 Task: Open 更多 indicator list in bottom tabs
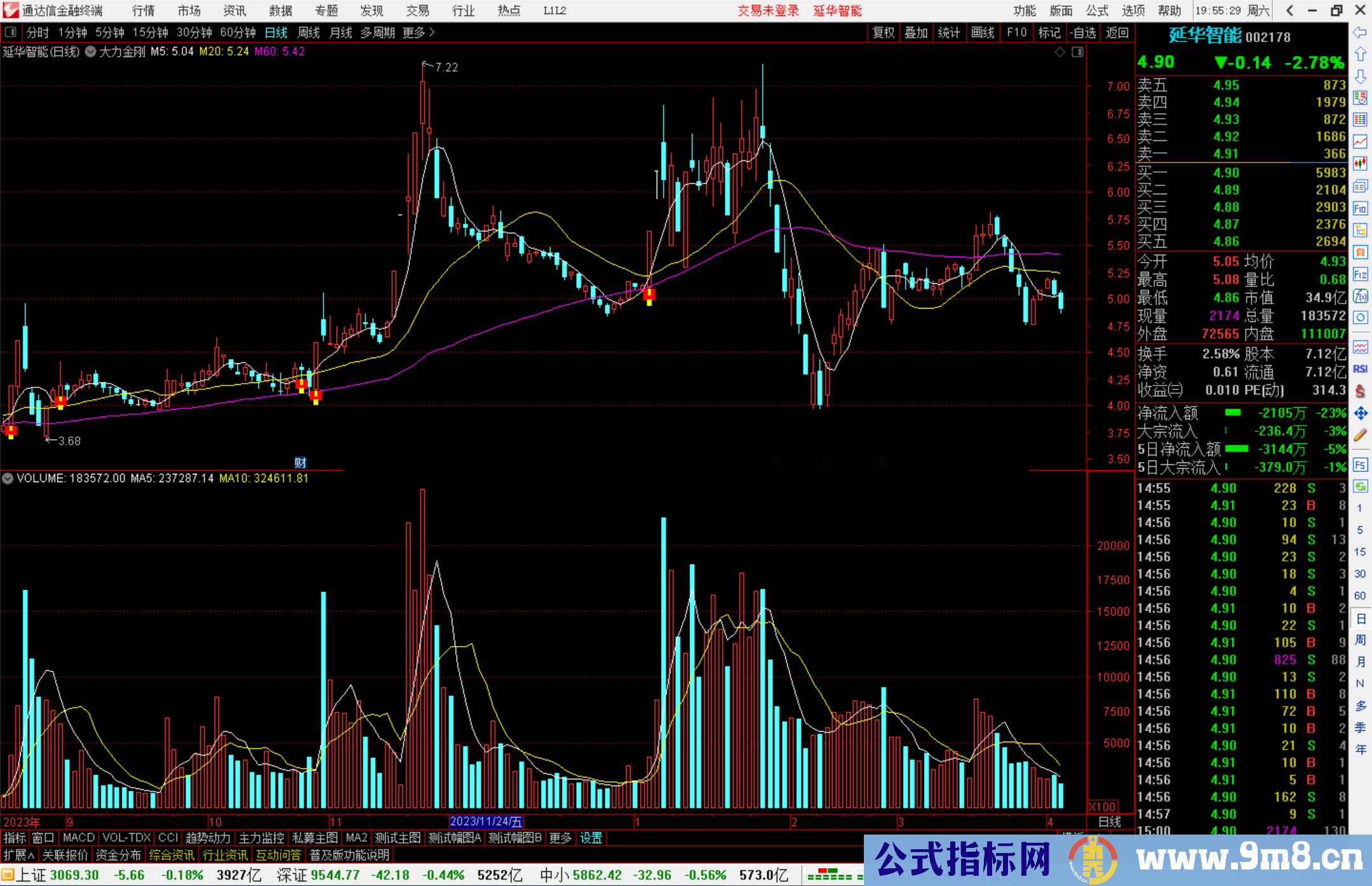tap(560, 838)
